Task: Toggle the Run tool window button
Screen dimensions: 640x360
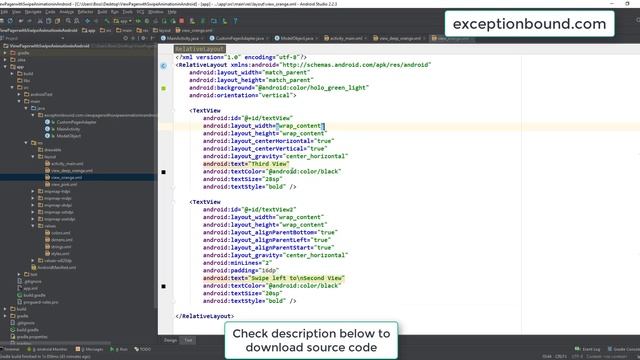Action: 119,349
